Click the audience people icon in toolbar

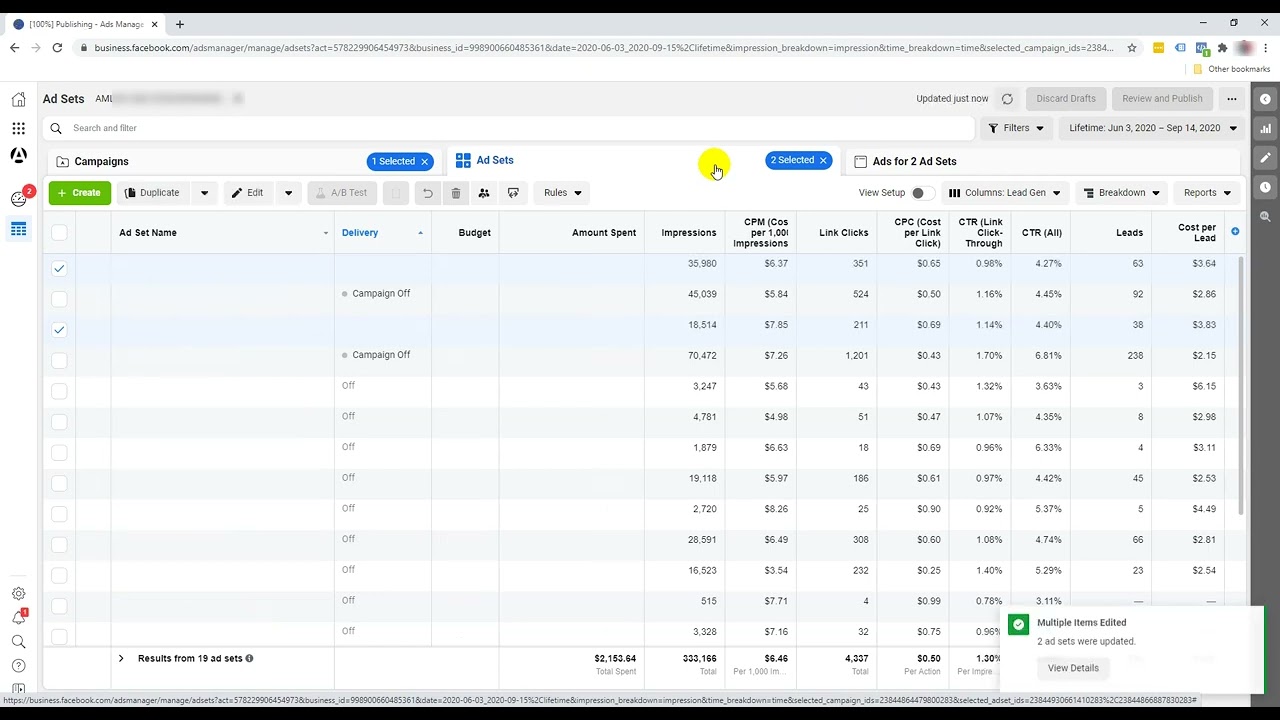[x=484, y=193]
